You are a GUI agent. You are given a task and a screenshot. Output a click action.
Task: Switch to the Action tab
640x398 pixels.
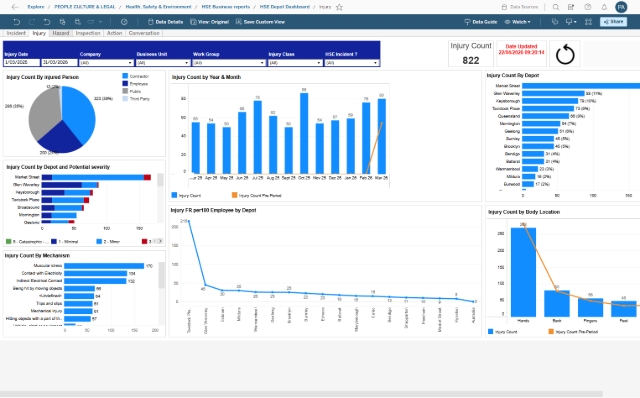tap(114, 33)
